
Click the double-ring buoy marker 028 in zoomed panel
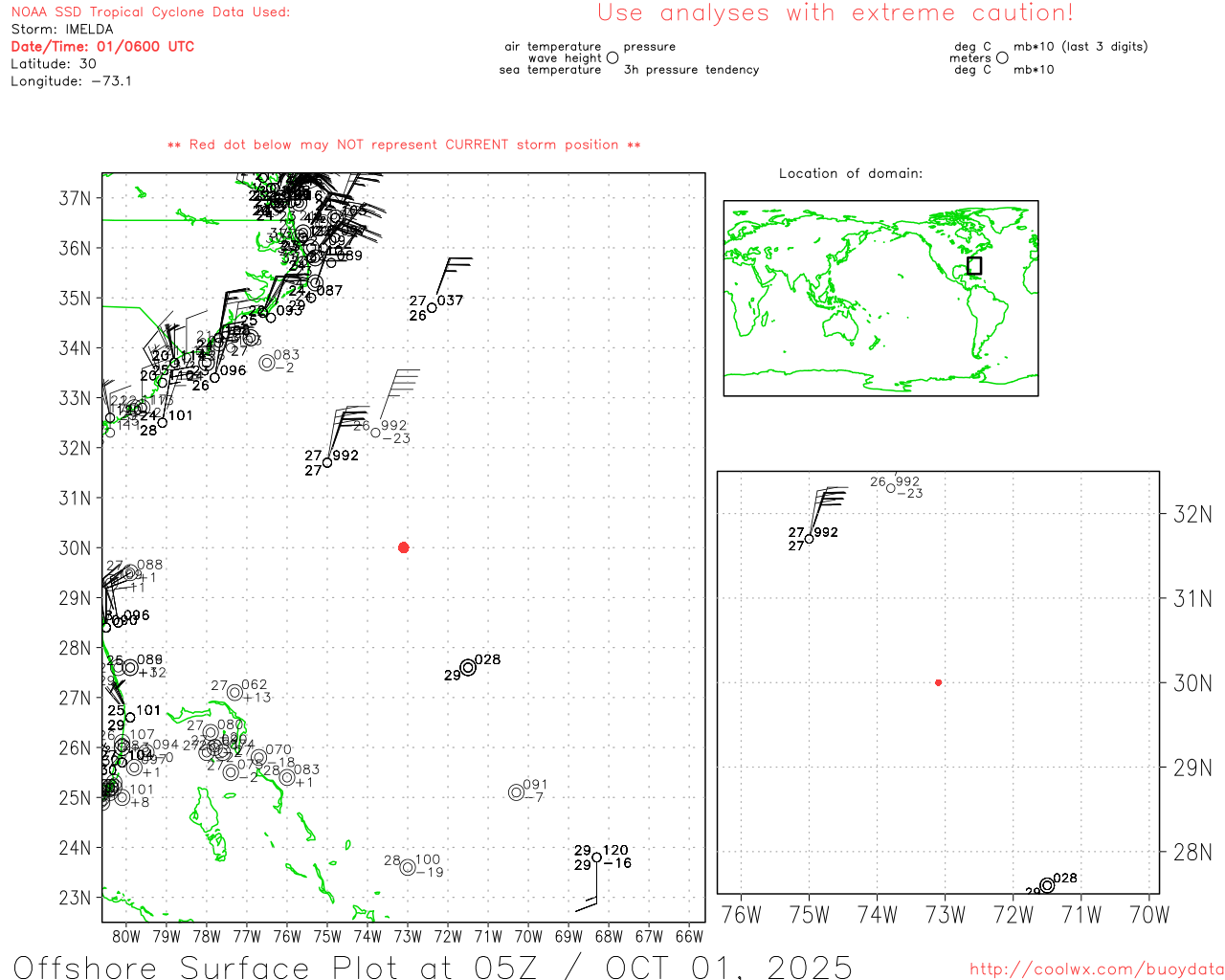tap(1047, 885)
